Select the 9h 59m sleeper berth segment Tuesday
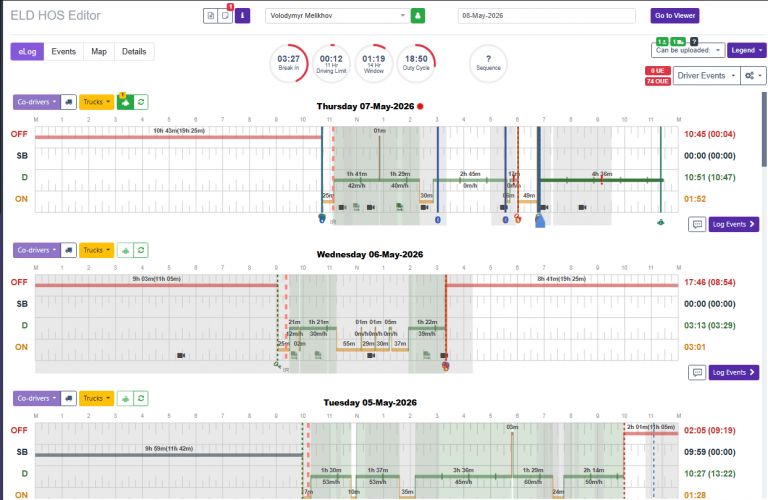Viewport: 768px width, 500px height. 168,455
